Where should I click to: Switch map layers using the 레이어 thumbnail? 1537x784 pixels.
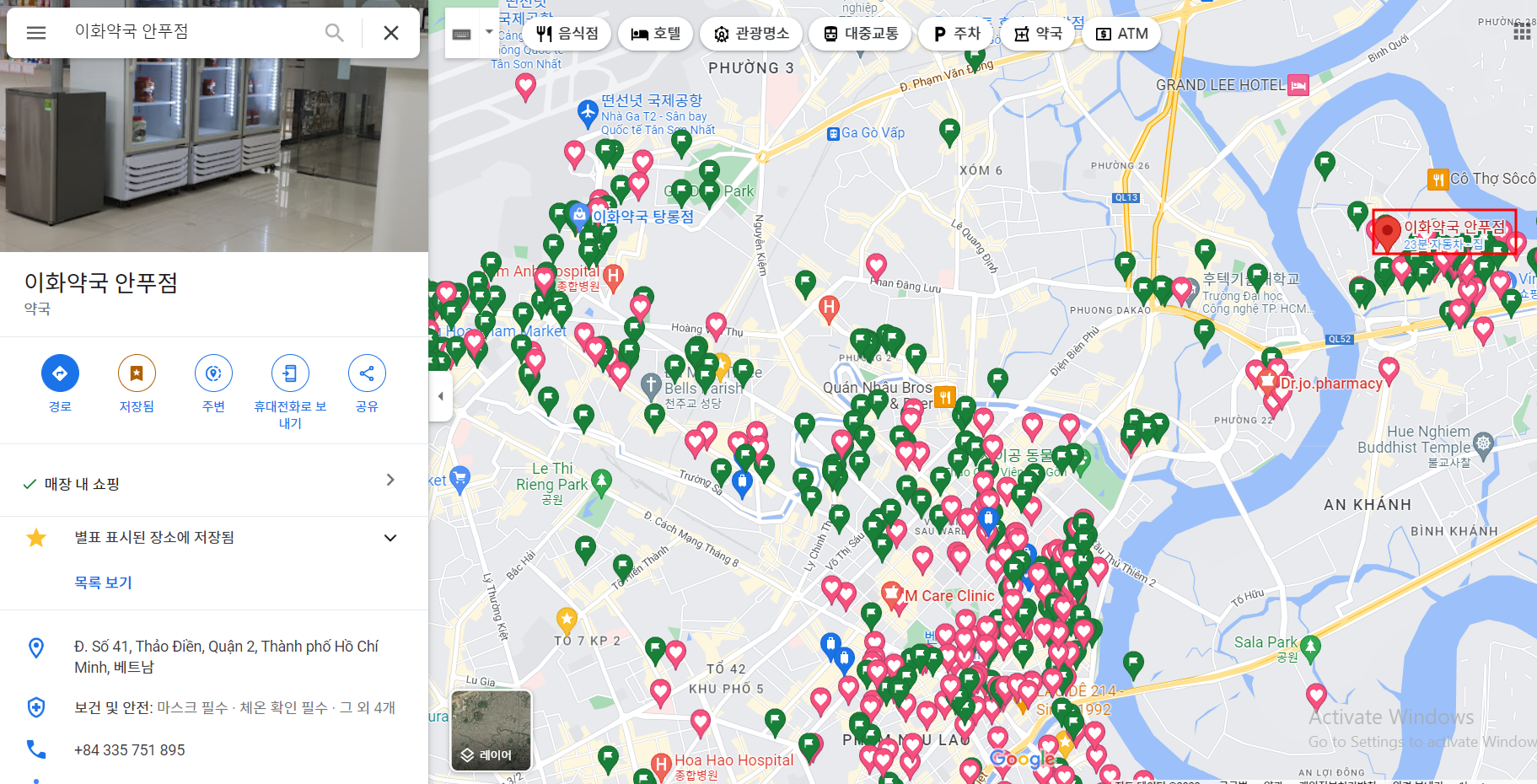click(x=492, y=730)
